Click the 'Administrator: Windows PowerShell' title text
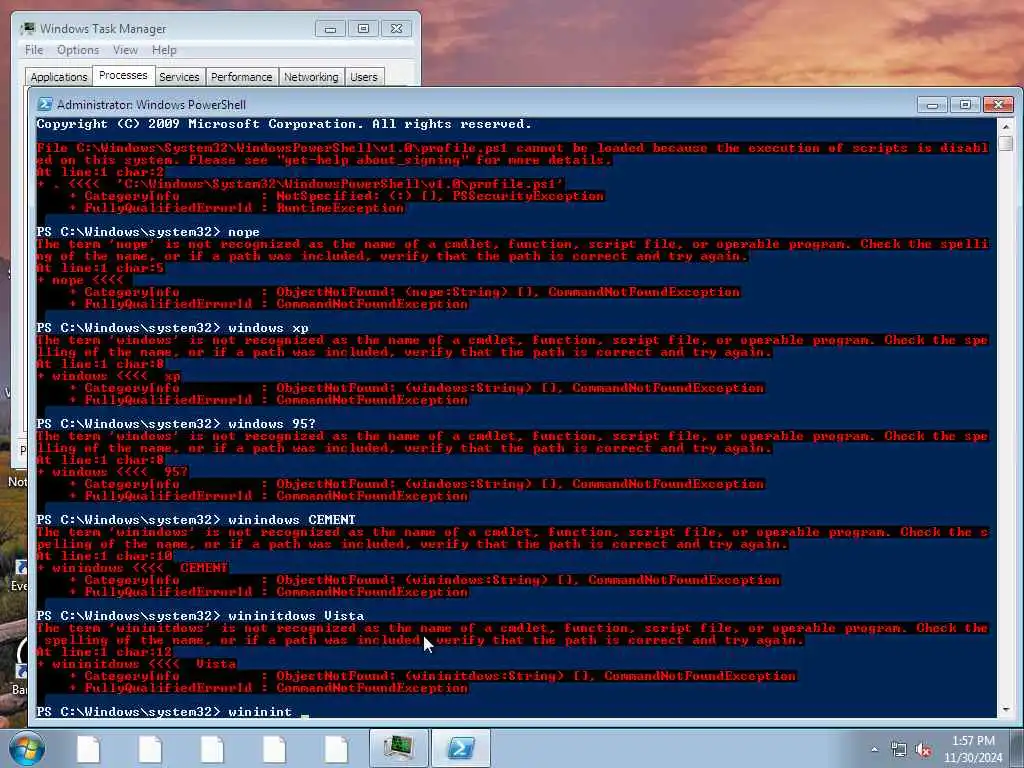1024x768 pixels. click(152, 104)
